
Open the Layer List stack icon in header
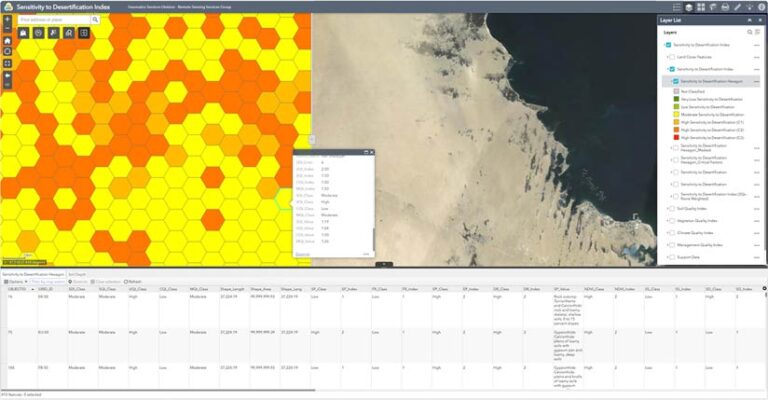[689, 7]
